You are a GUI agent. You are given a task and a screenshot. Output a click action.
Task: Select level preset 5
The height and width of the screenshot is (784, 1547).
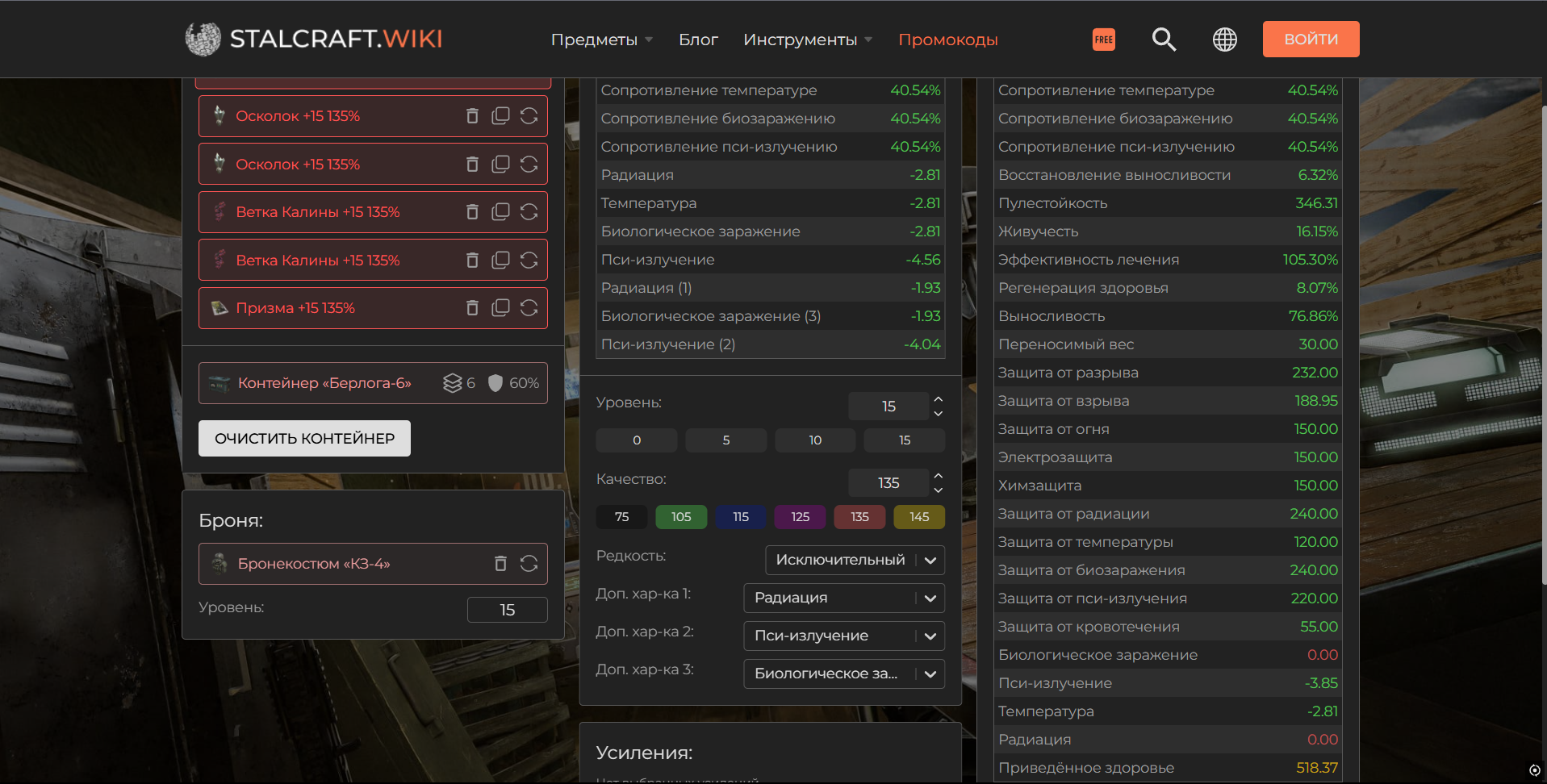point(726,440)
